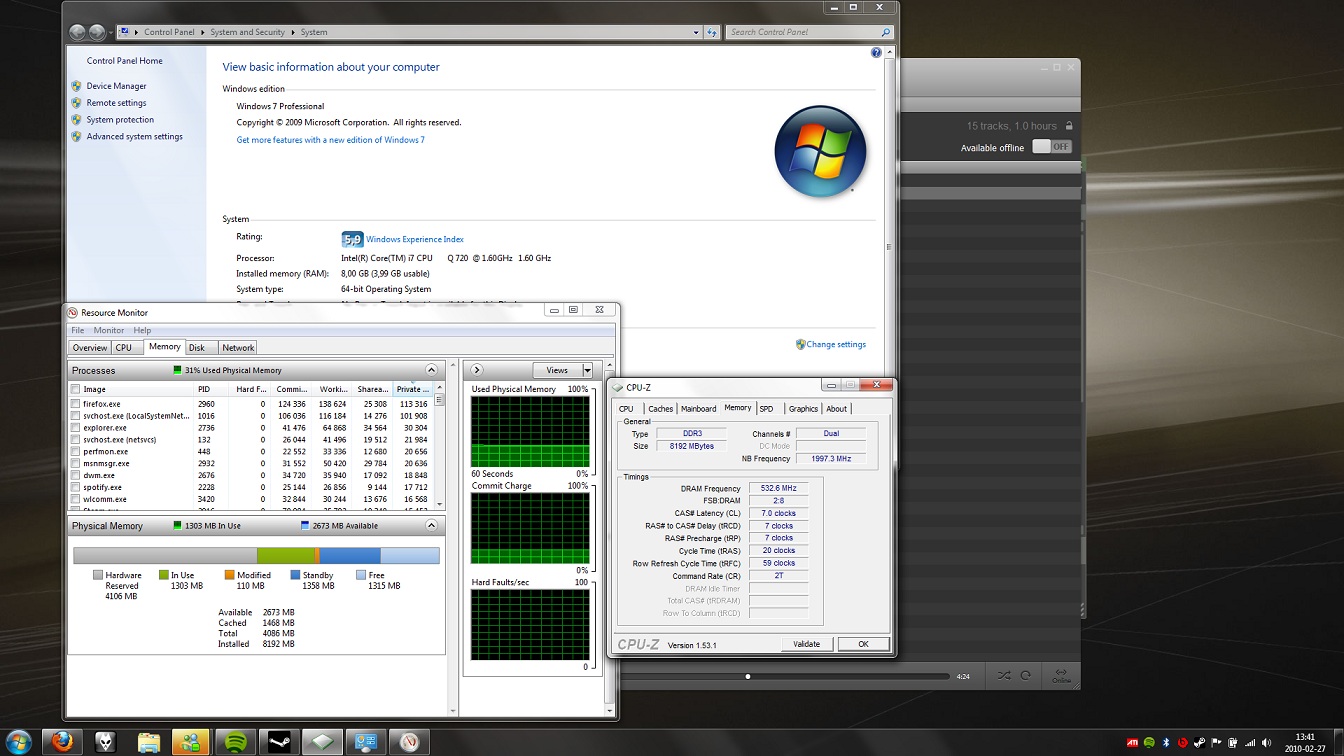Collapse the graphs pane arrow
1344x756 pixels.
[477, 370]
